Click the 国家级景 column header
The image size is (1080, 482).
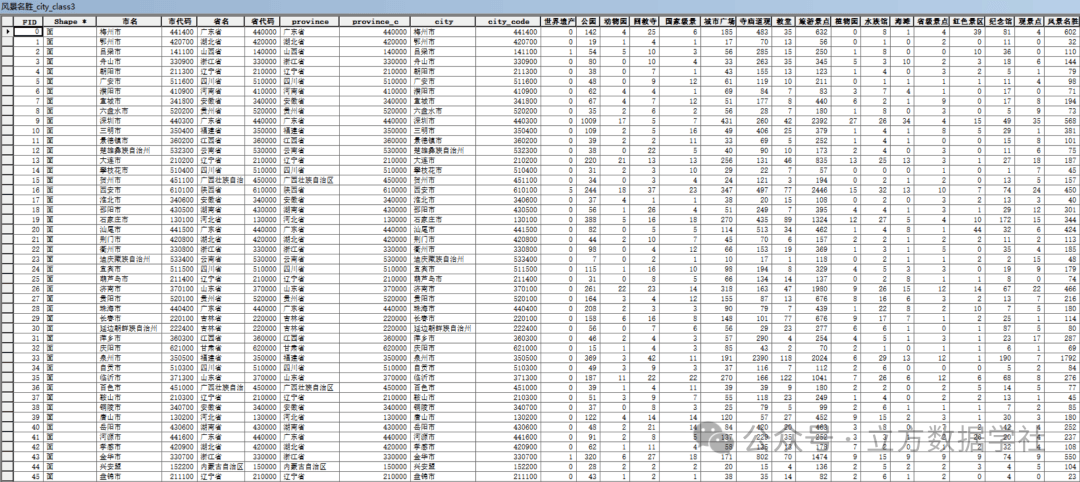tap(680, 22)
